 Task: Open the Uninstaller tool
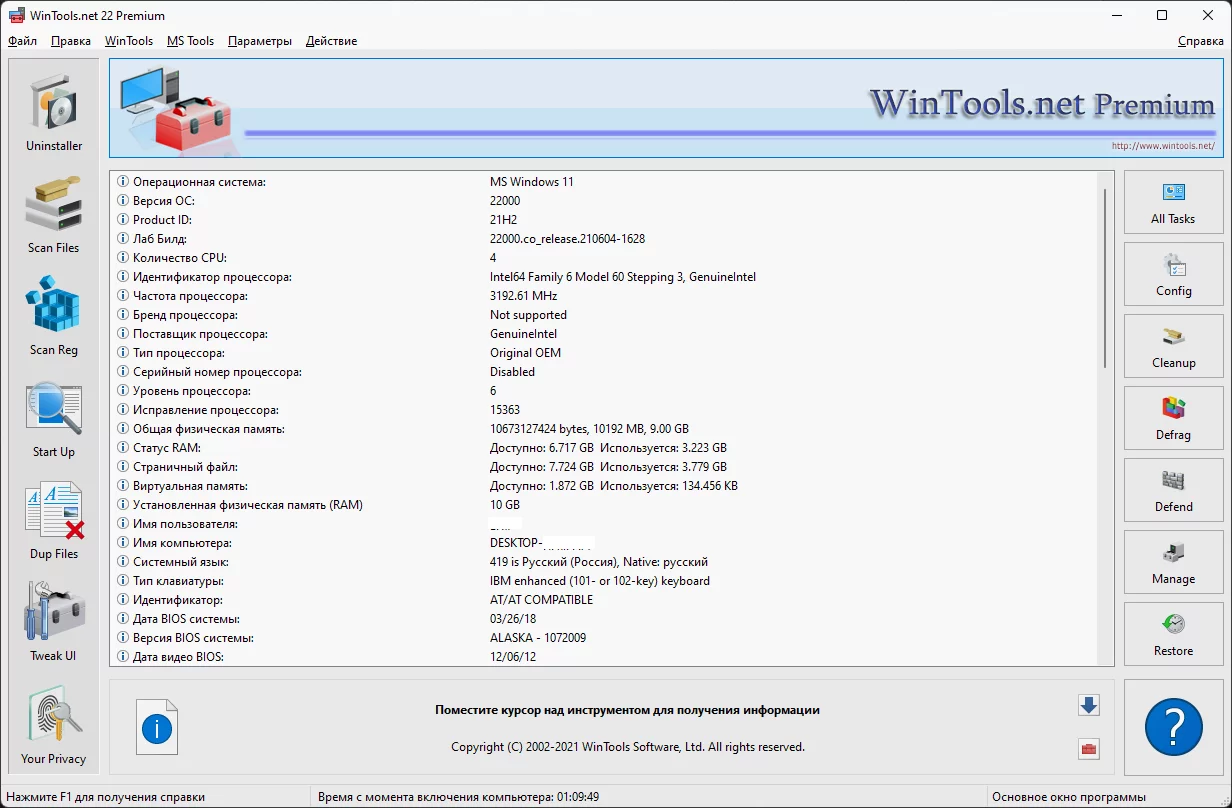pos(54,111)
